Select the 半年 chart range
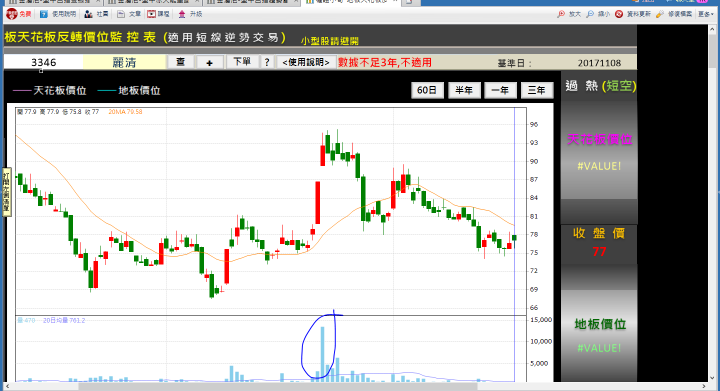Image resolution: width=720 pixels, height=391 pixels. (464, 90)
